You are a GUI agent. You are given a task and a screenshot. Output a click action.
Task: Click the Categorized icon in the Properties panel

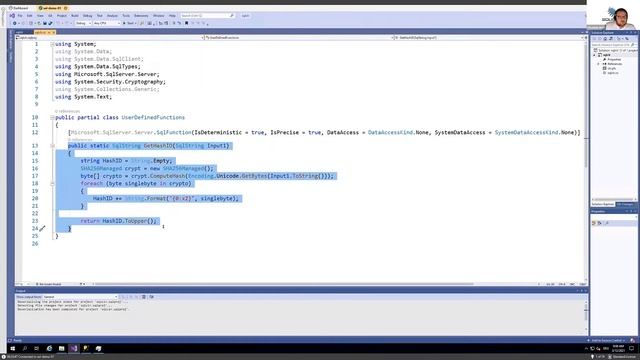594,223
